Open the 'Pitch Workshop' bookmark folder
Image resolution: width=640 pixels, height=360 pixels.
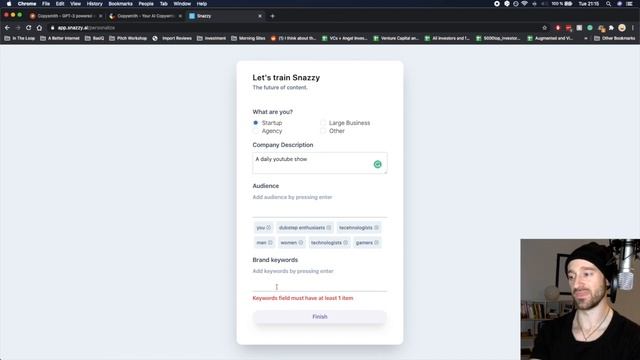pos(128,38)
